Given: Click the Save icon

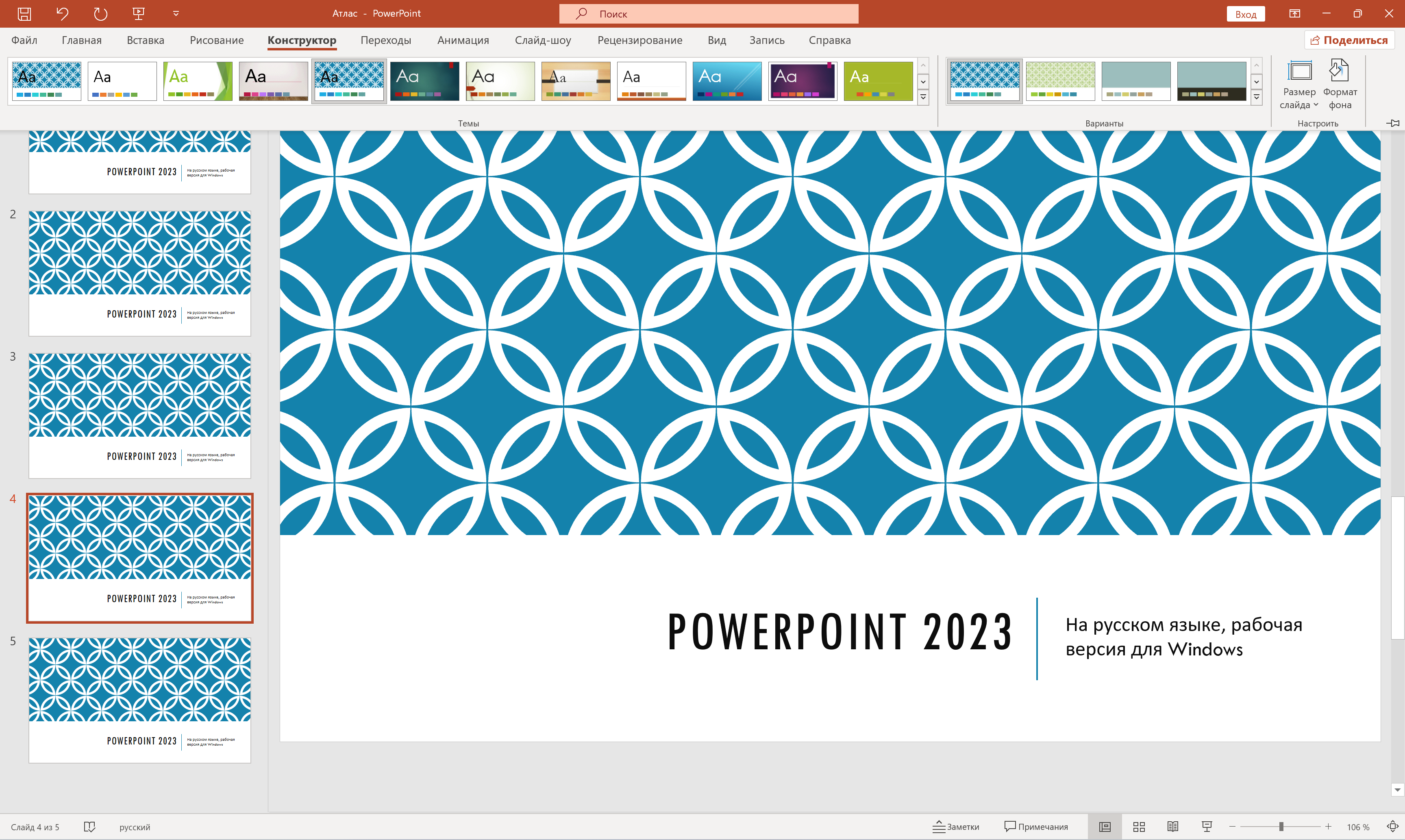Looking at the screenshot, I should click(24, 13).
